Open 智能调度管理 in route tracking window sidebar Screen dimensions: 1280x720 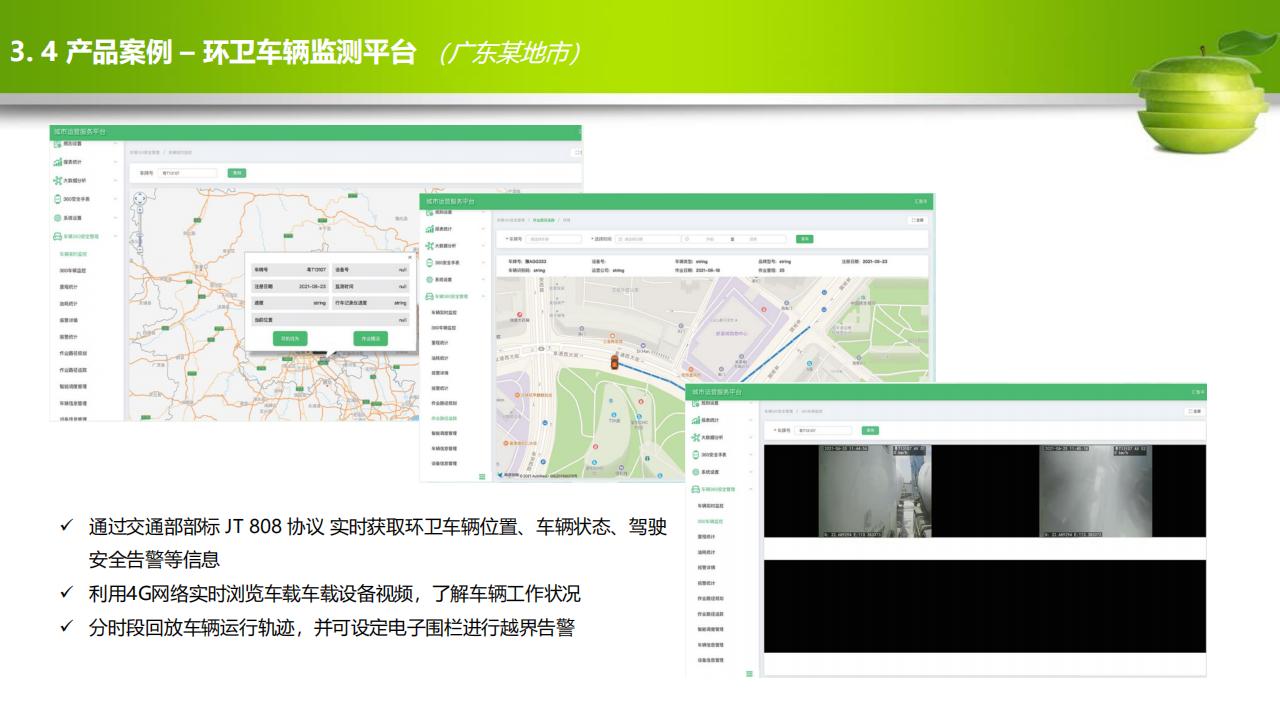444,433
